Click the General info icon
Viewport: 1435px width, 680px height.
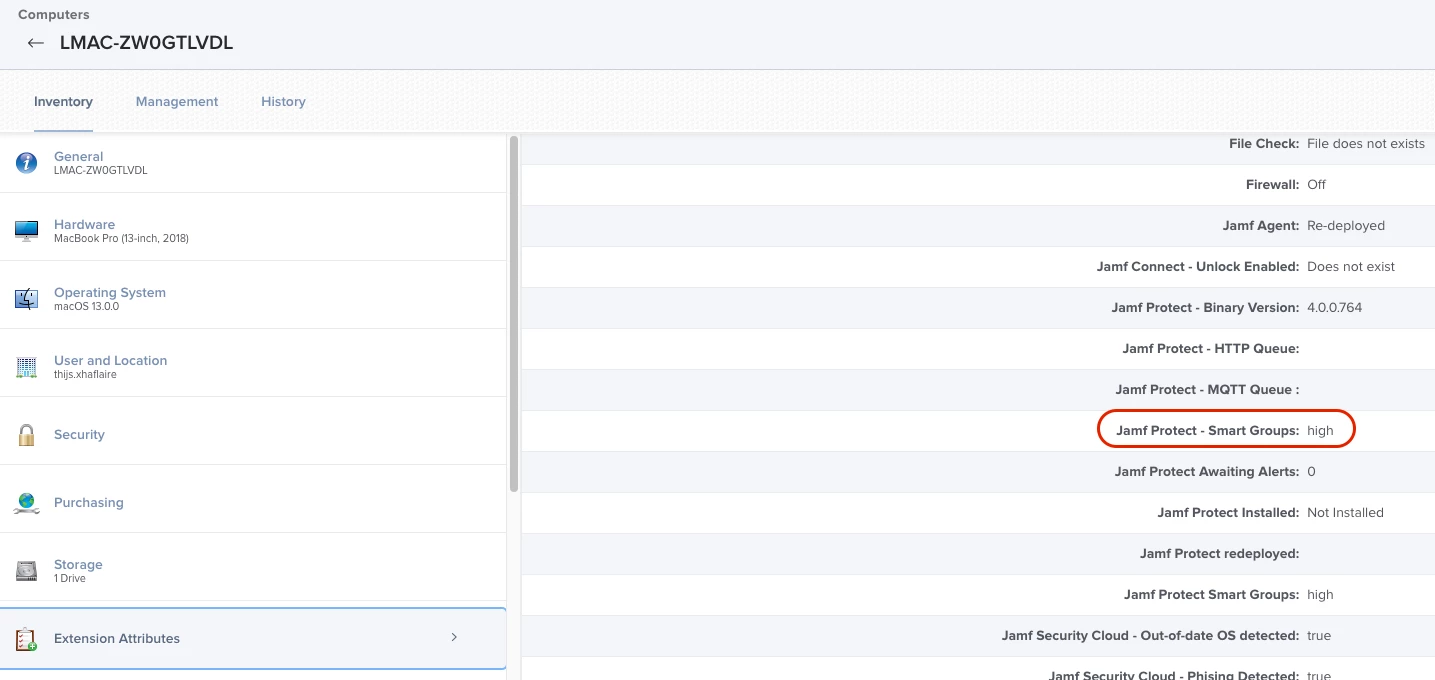point(27,163)
